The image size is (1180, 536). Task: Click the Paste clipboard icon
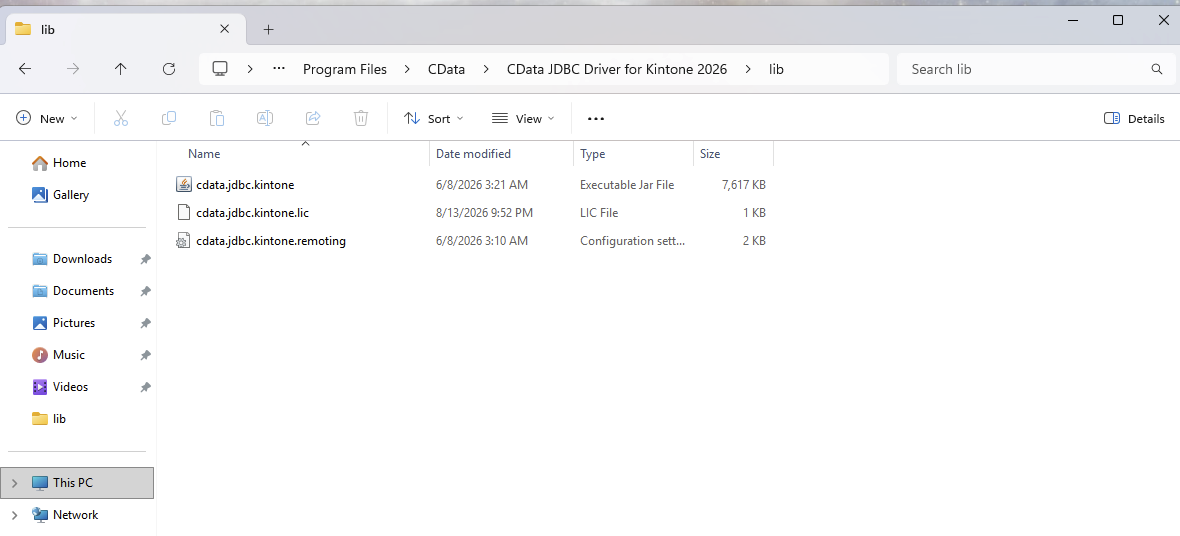coord(217,118)
